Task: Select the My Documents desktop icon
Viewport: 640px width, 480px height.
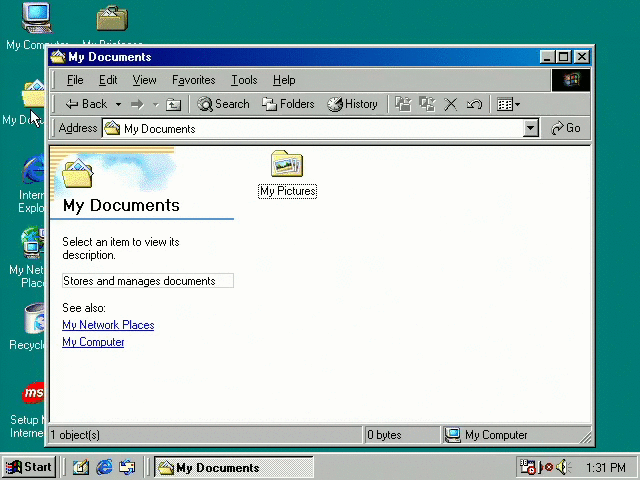Action: (x=33, y=94)
